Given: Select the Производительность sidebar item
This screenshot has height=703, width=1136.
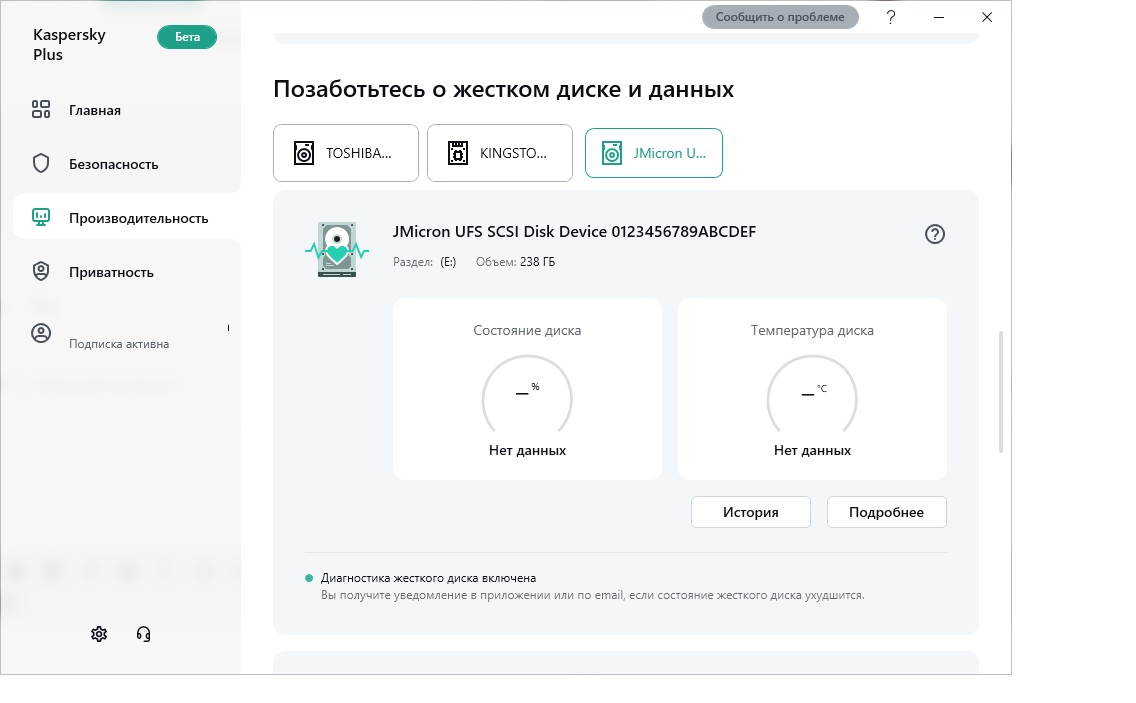Looking at the screenshot, I should pos(127,218).
